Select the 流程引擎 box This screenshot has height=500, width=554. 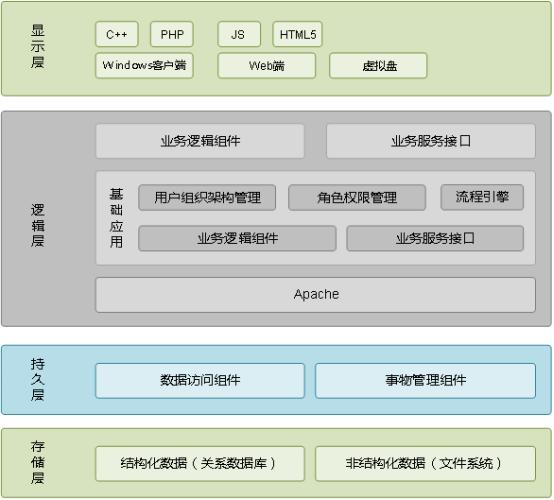[x=482, y=197]
